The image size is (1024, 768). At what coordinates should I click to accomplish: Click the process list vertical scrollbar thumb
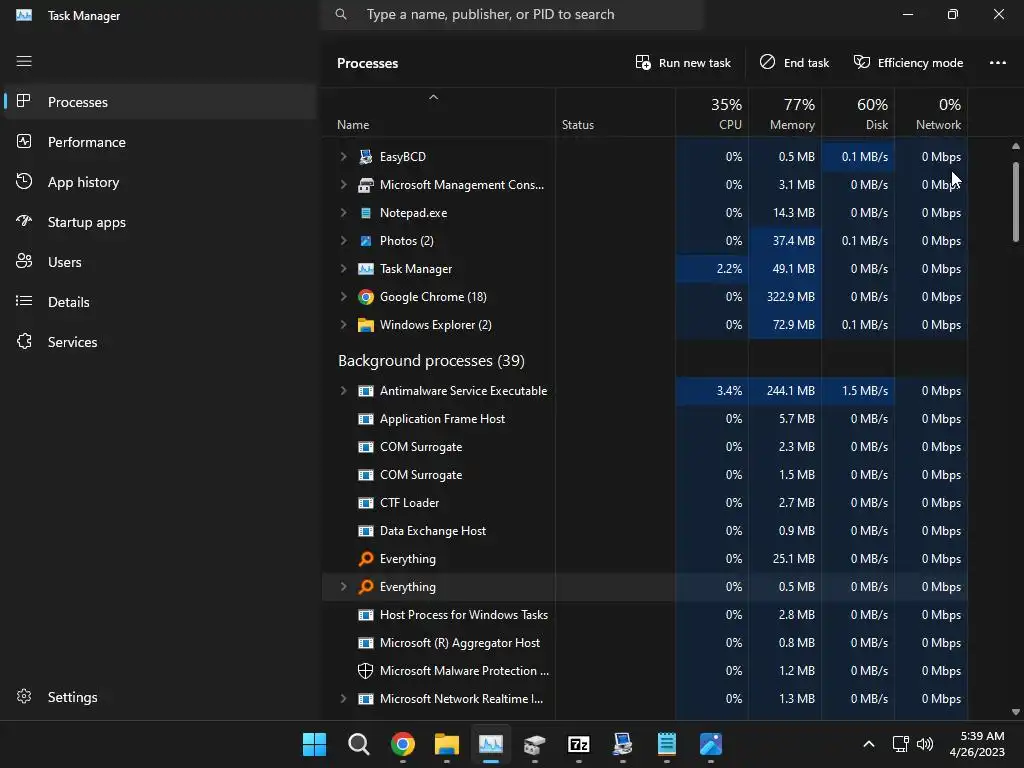coord(1016,202)
